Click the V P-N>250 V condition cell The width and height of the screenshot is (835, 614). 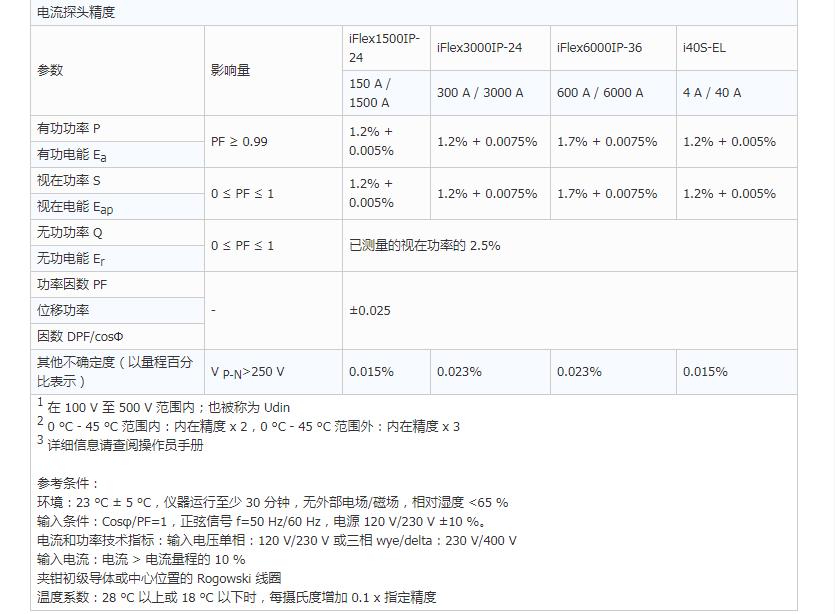coord(247,372)
